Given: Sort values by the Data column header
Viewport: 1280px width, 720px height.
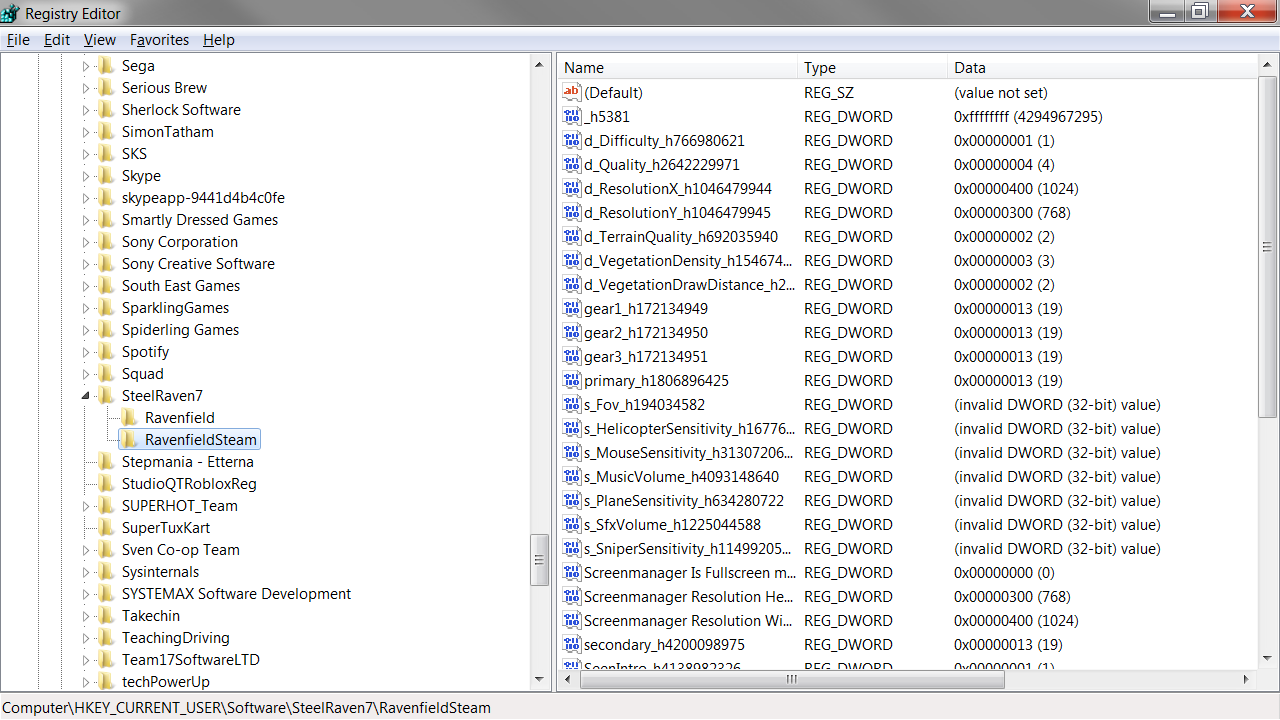Looking at the screenshot, I should point(1102,68).
